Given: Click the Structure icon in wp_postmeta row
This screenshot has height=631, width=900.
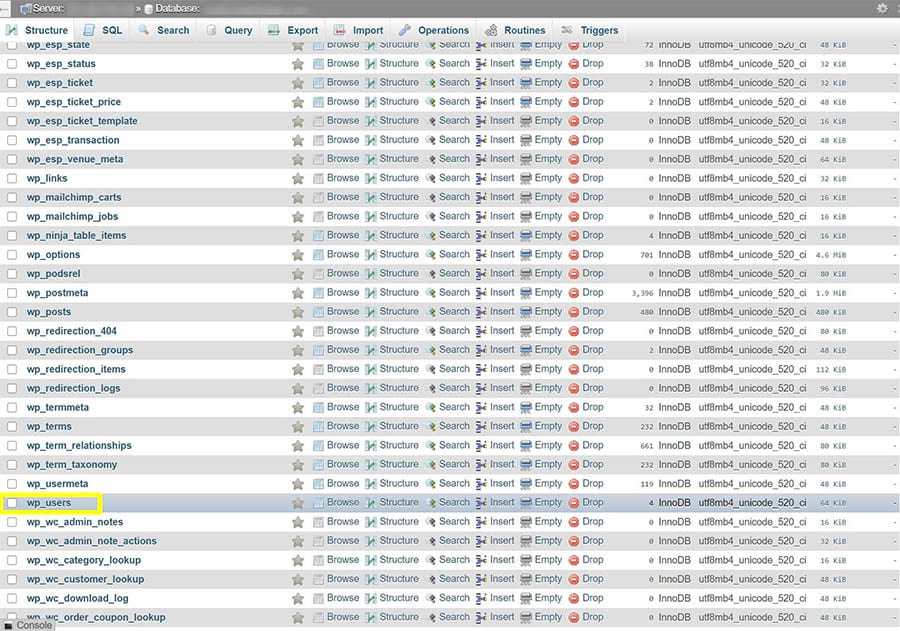Looking at the screenshot, I should click(371, 293).
